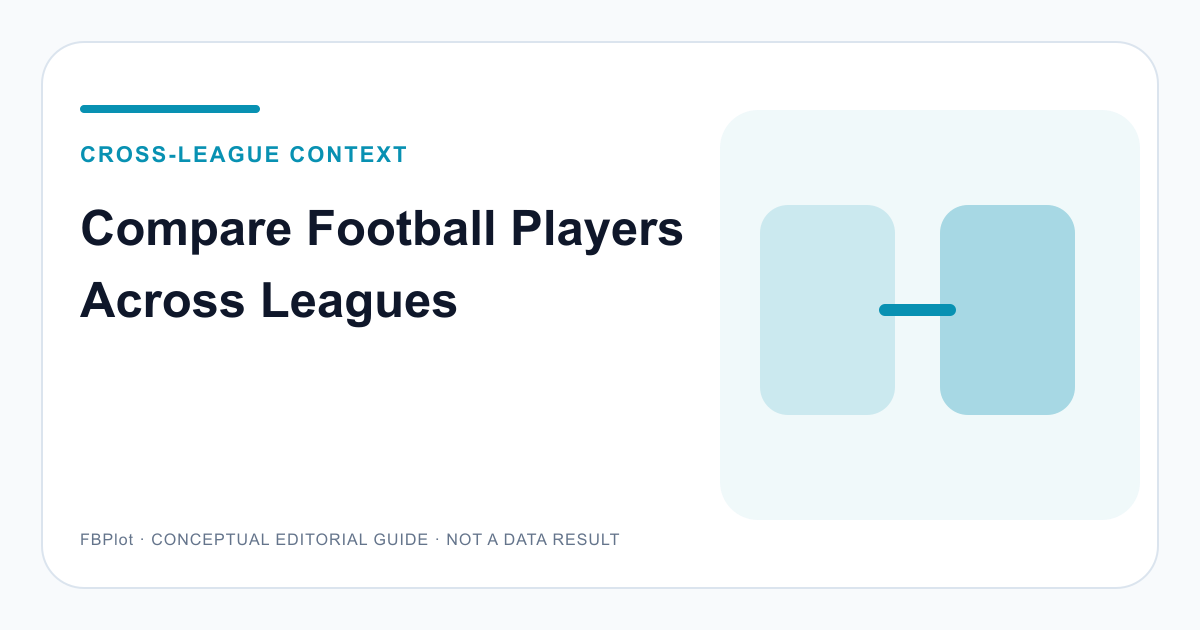Click the right darker teal rounded rectangle
The height and width of the screenshot is (630, 1200).
[1007, 310]
